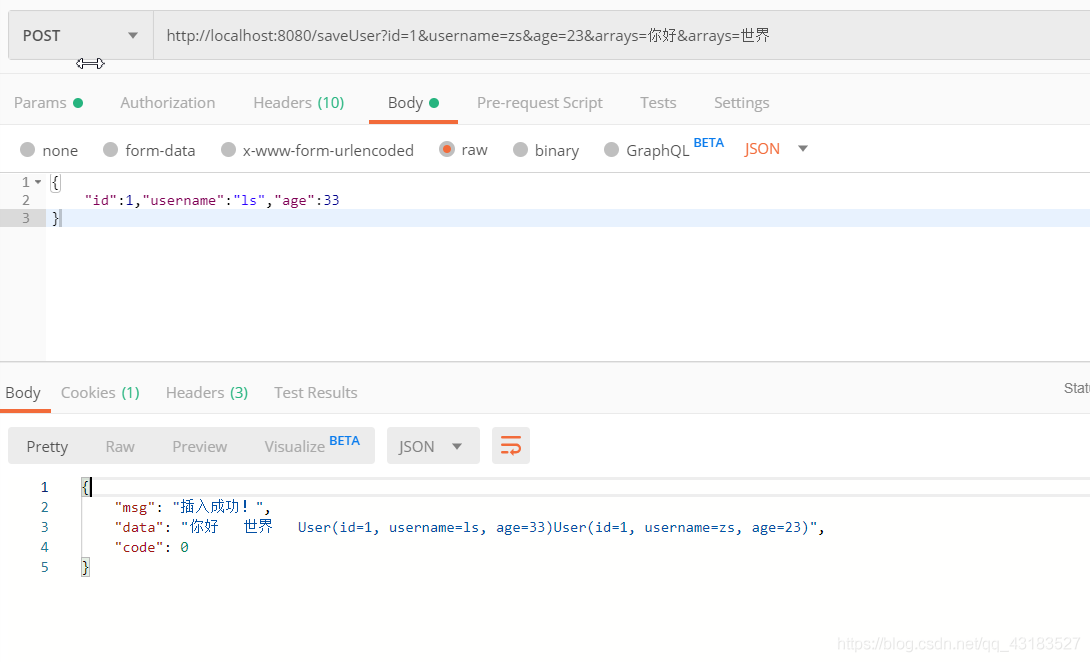The height and width of the screenshot is (662, 1090).
Task: Select the raw body radio option
Action: pos(447,149)
